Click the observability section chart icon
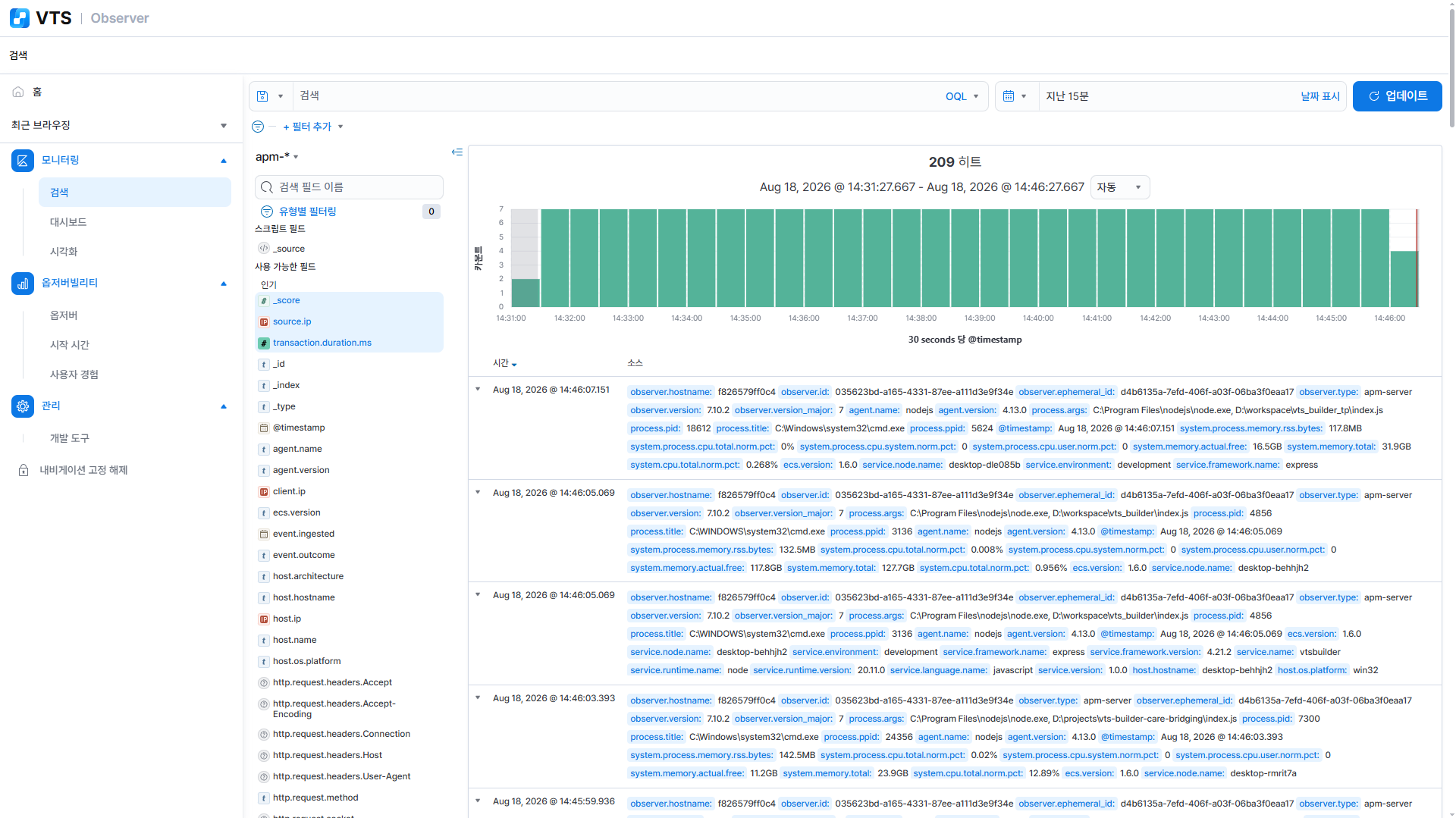 (x=23, y=284)
